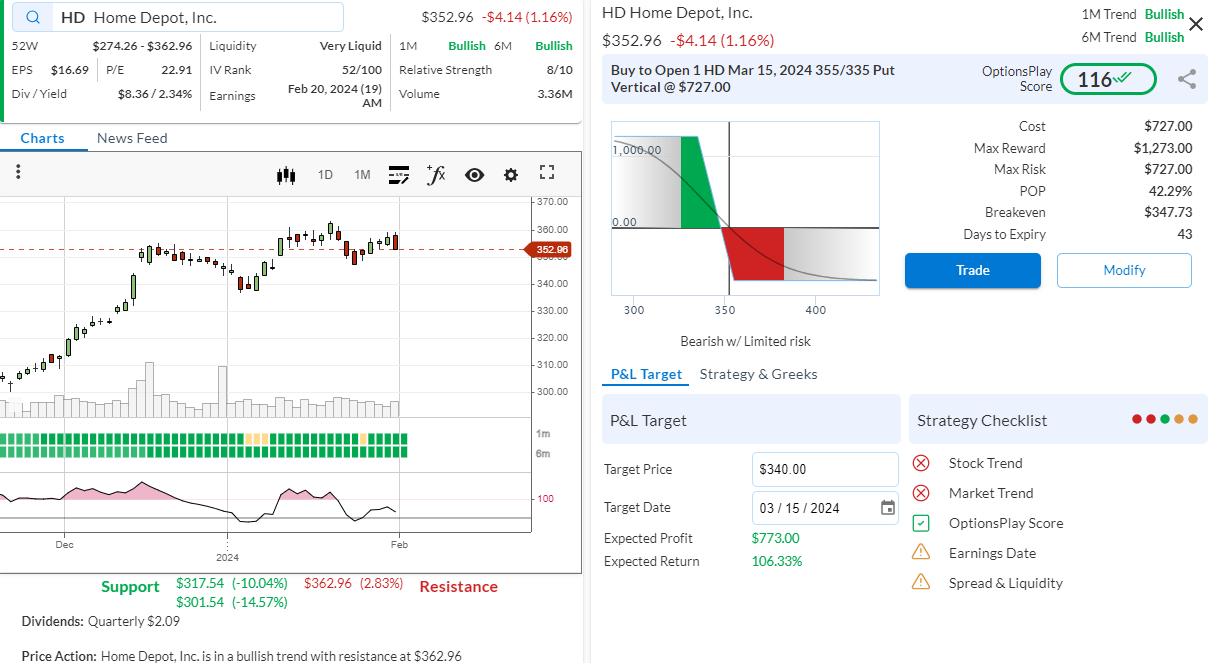Click the relative strength oscillator panel
Screen dimensions: 1209x663
265,500
